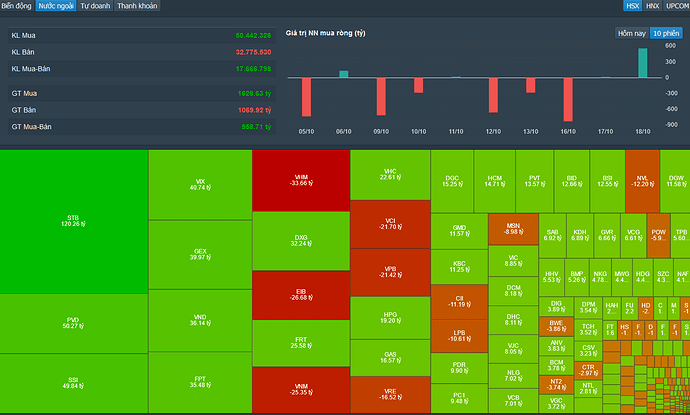Click GT Bán value 1069.92 tỷ

(x=254, y=110)
